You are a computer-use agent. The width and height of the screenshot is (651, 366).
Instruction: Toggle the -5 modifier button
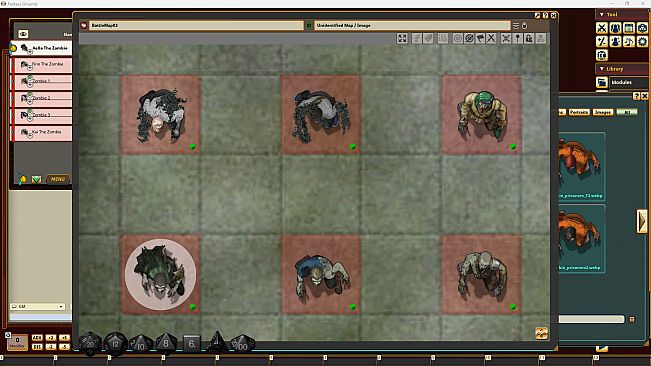[x=64, y=346]
